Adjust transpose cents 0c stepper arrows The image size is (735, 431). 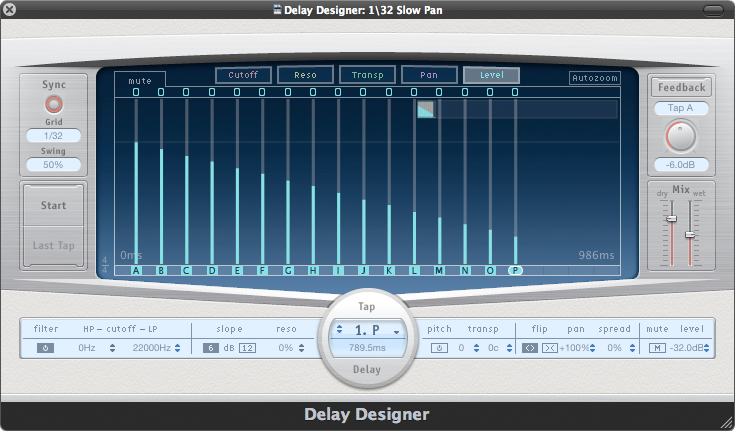[x=509, y=348]
